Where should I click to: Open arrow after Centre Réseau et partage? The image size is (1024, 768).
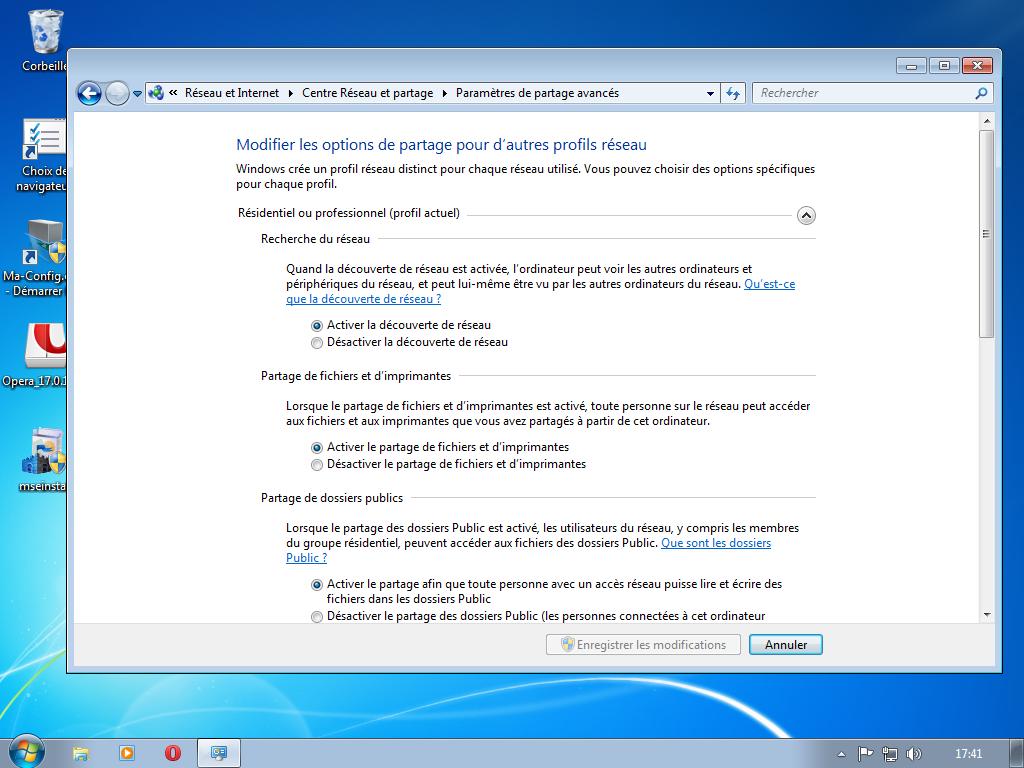[x=445, y=93]
